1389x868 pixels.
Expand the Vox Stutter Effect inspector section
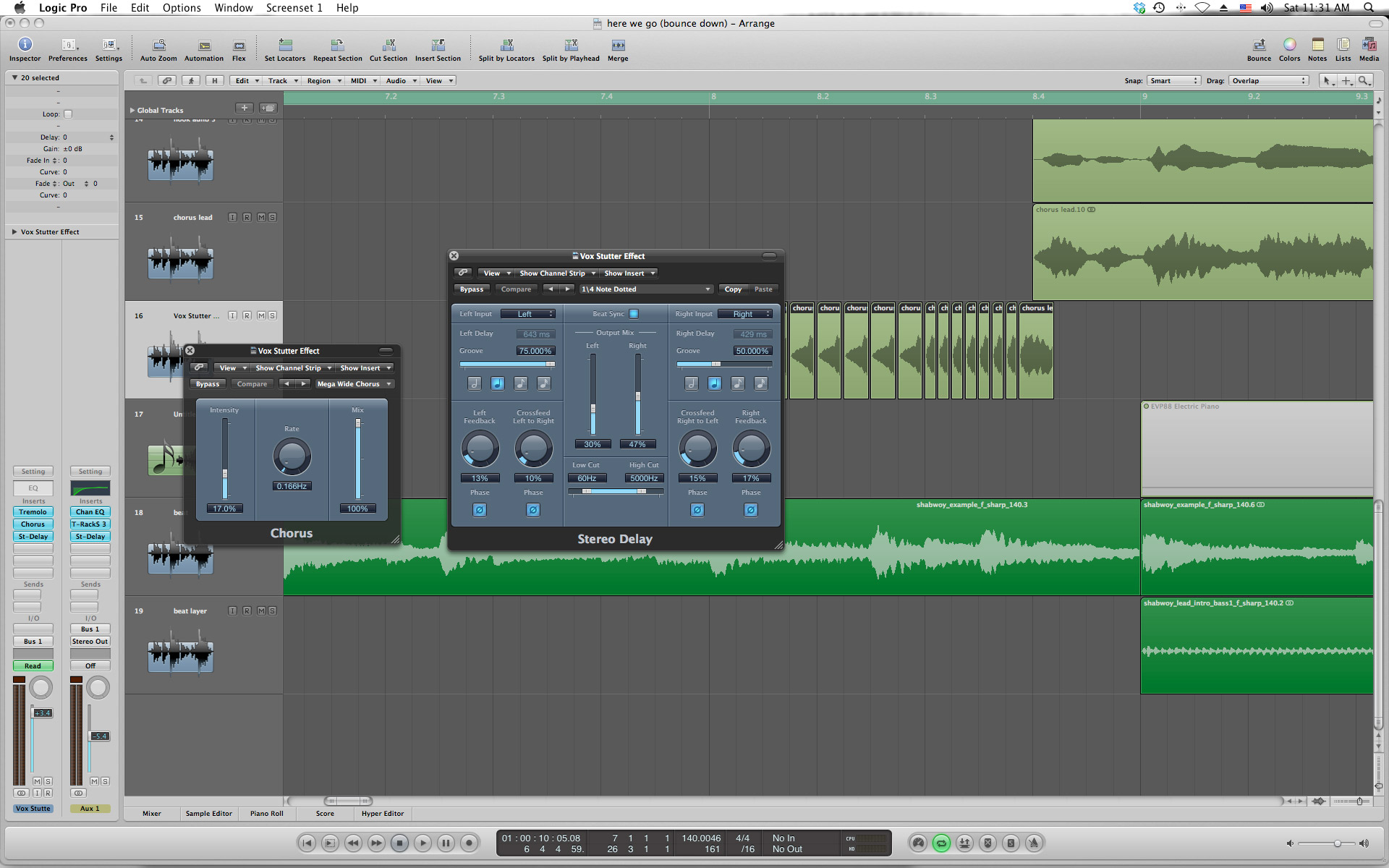pos(14,231)
